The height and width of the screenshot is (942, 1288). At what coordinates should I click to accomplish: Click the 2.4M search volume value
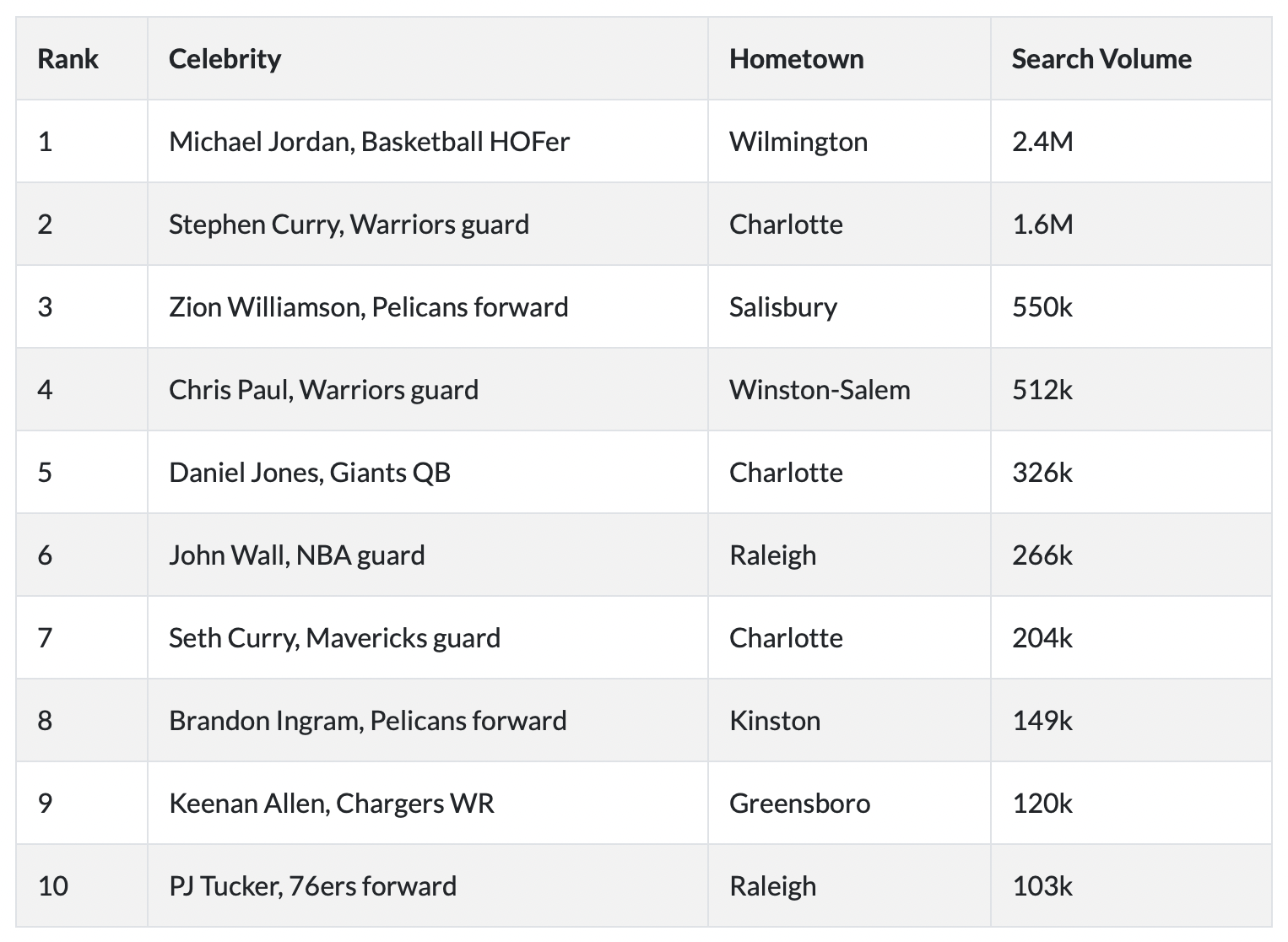(x=1042, y=141)
